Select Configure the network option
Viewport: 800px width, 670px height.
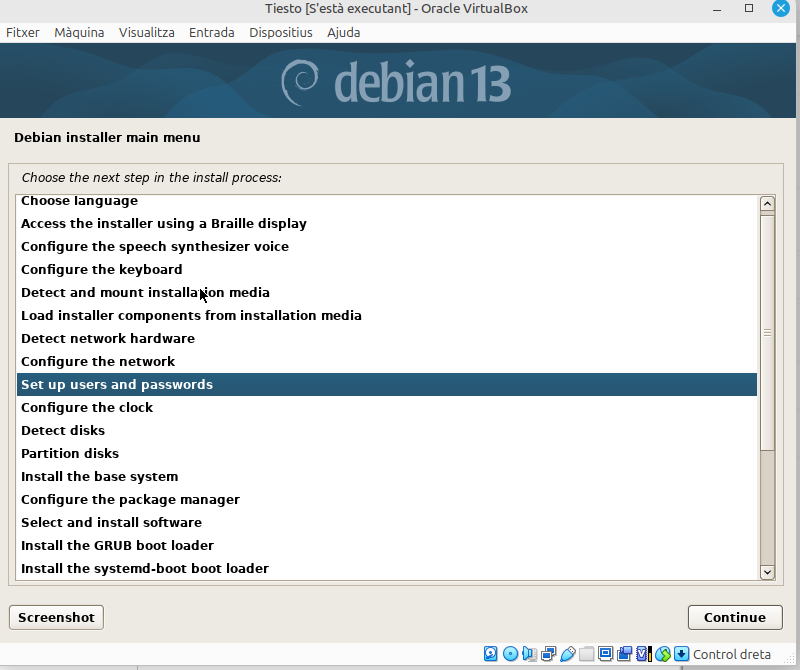pos(98,361)
